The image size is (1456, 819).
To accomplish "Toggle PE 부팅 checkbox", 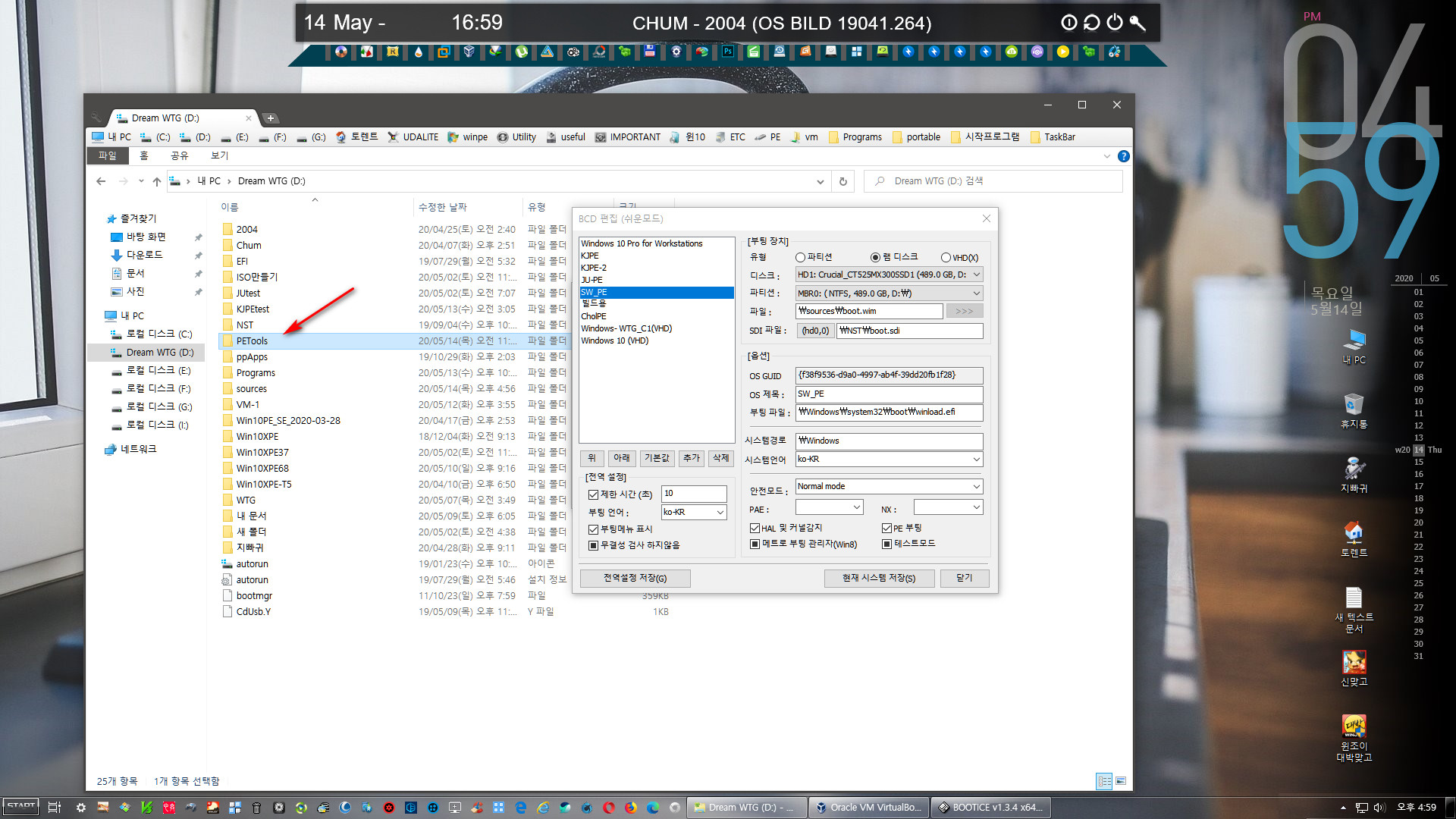I will point(886,528).
